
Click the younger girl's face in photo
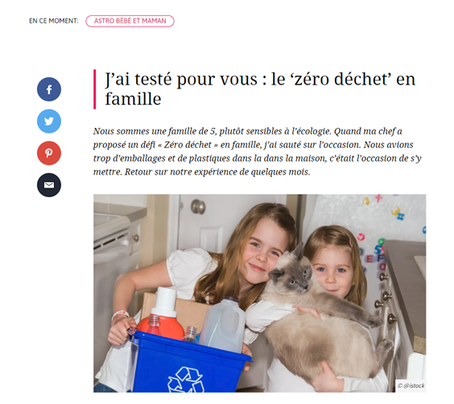(x=332, y=271)
